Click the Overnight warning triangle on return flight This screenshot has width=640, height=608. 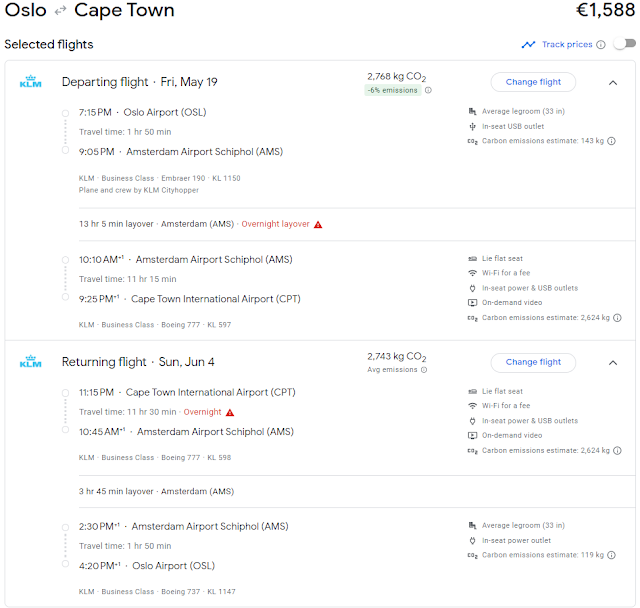(x=230, y=413)
